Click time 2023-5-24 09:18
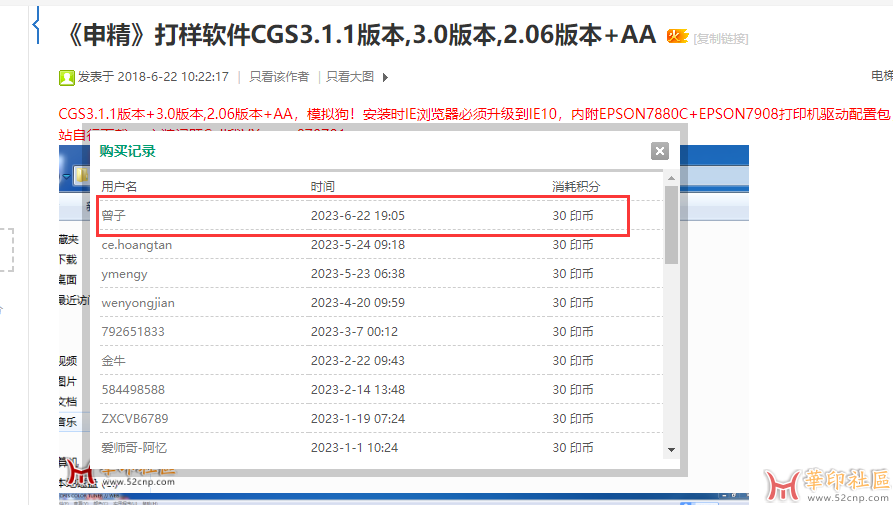Image resolution: width=893 pixels, height=505 pixels. tap(358, 245)
